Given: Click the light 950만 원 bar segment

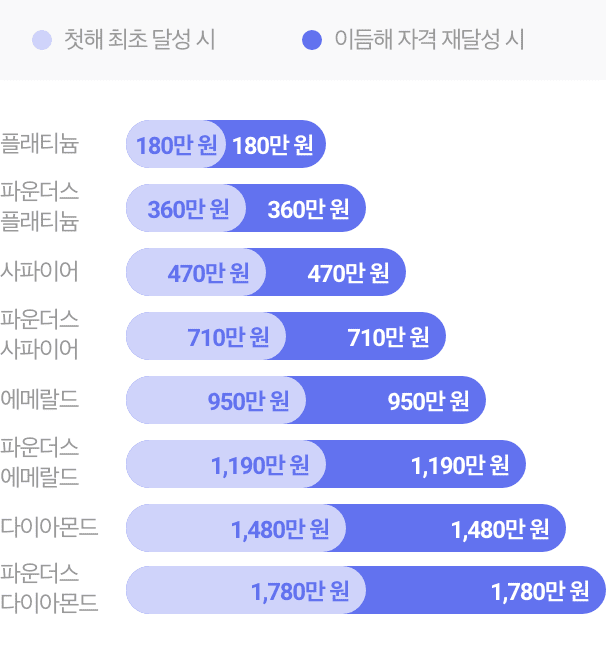Looking at the screenshot, I should pyautogui.click(x=216, y=400).
